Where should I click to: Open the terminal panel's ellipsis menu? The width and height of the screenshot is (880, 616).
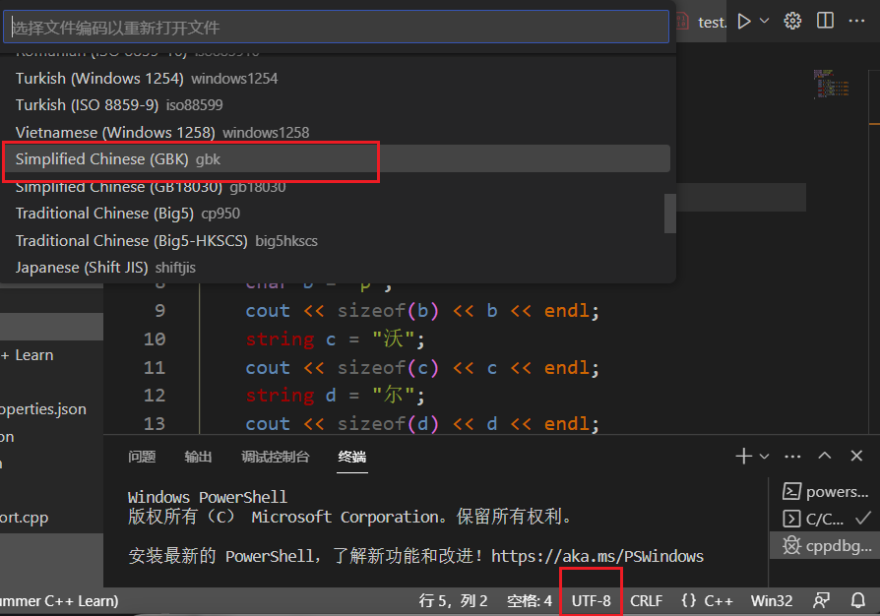point(792,456)
